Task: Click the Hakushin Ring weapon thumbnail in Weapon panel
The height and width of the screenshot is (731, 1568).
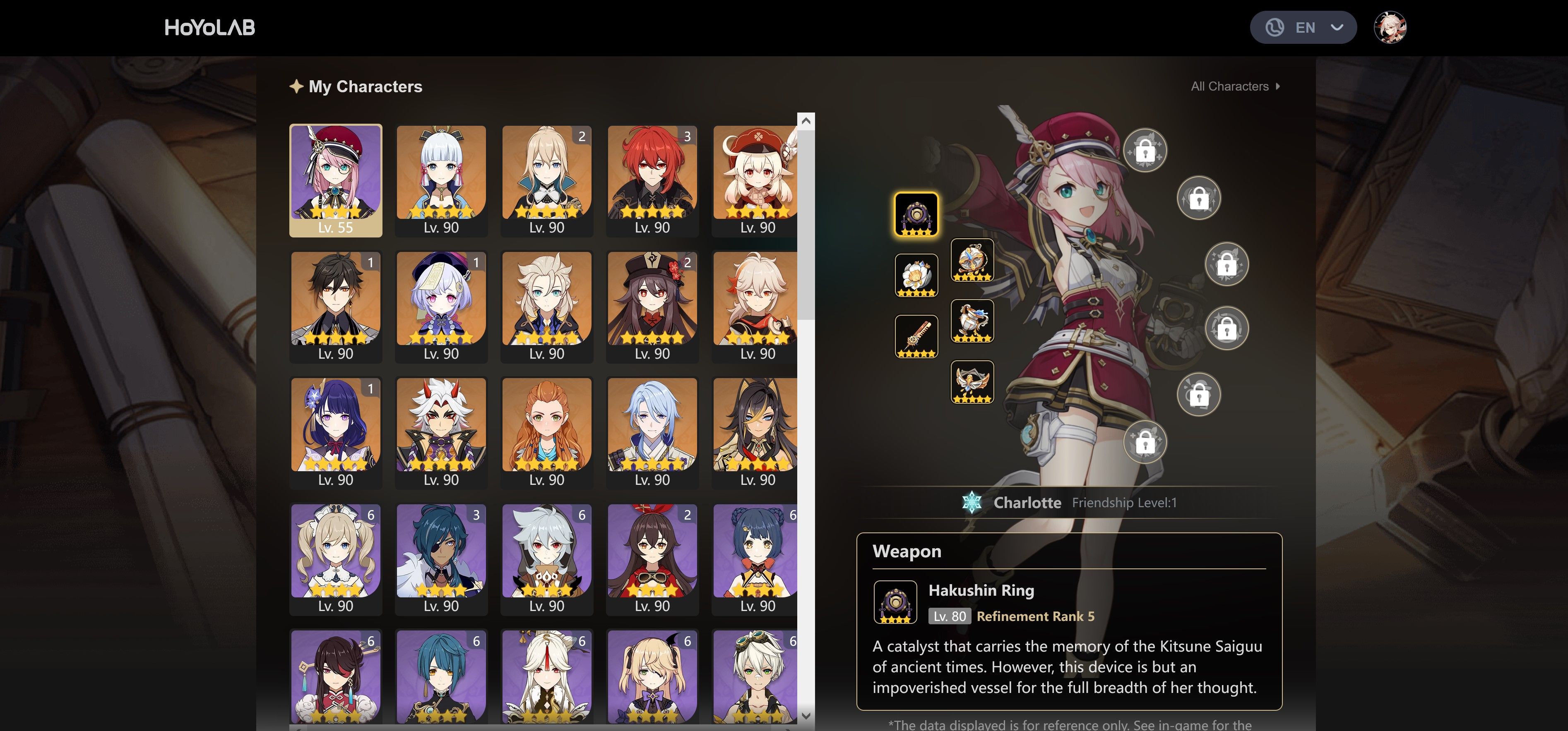Action: pyautogui.click(x=895, y=602)
